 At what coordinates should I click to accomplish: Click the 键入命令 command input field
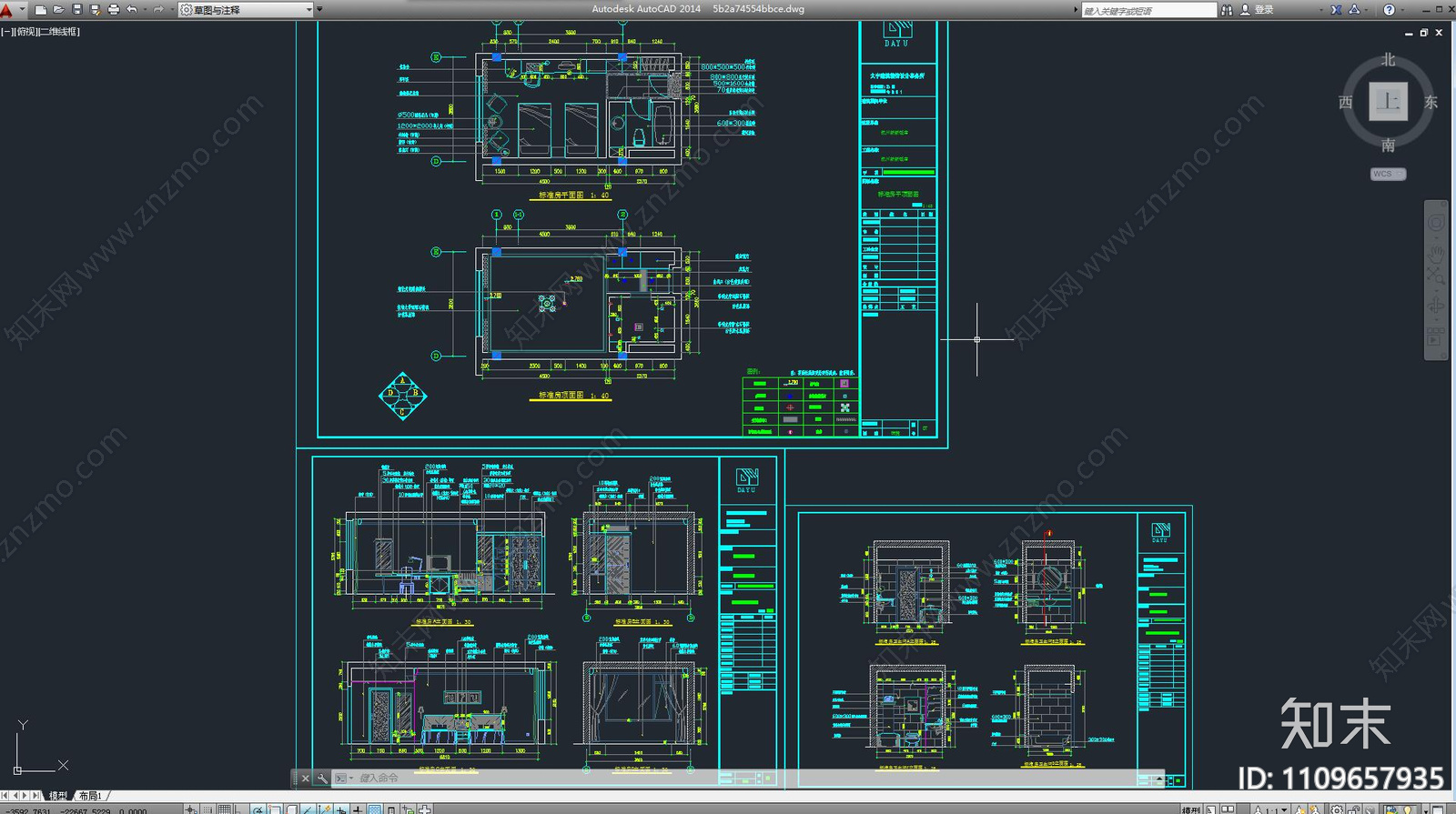click(x=746, y=779)
